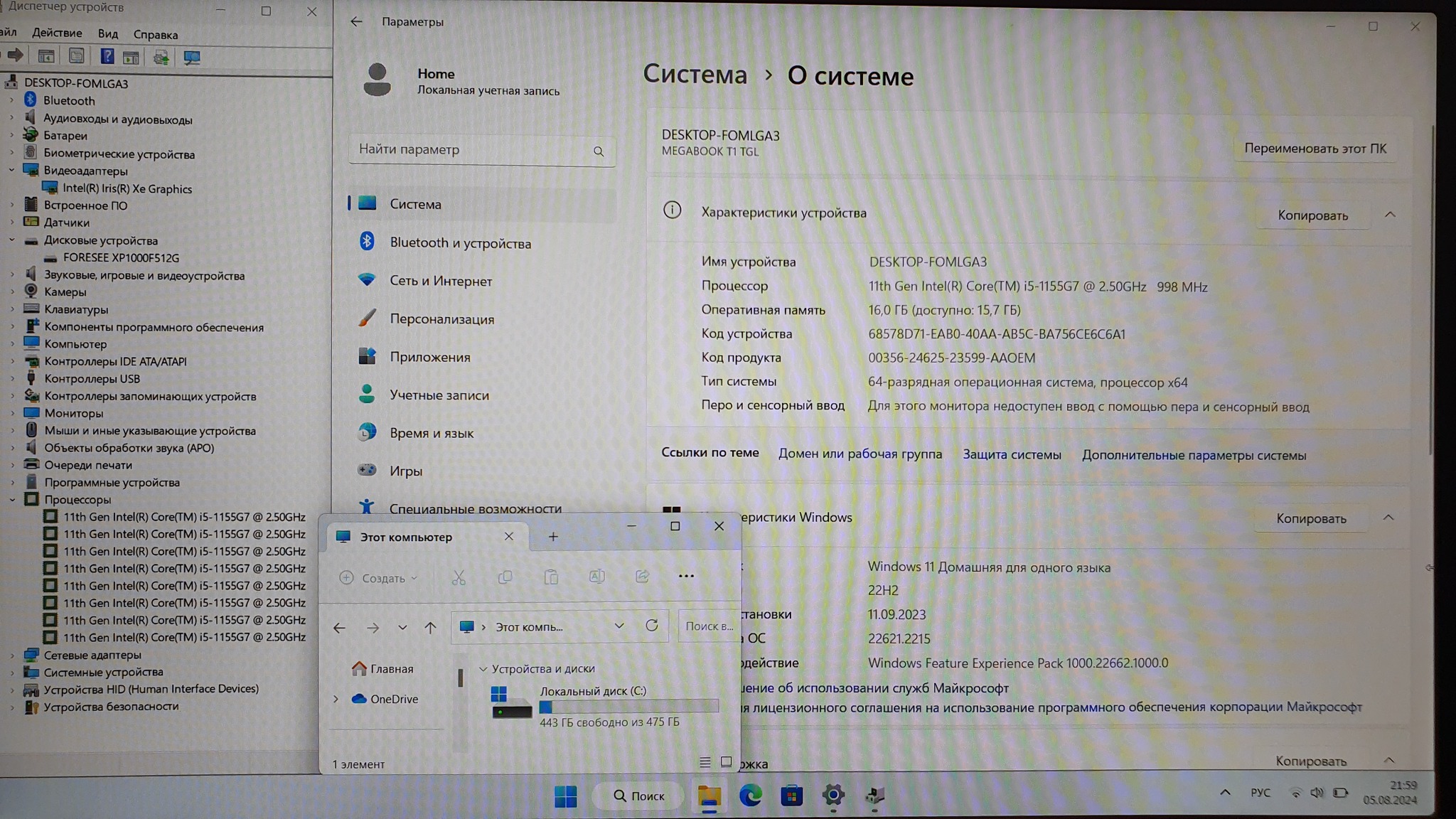Click the Help icon in Device Manager toolbar
The height and width of the screenshot is (819, 1456).
click(x=107, y=57)
